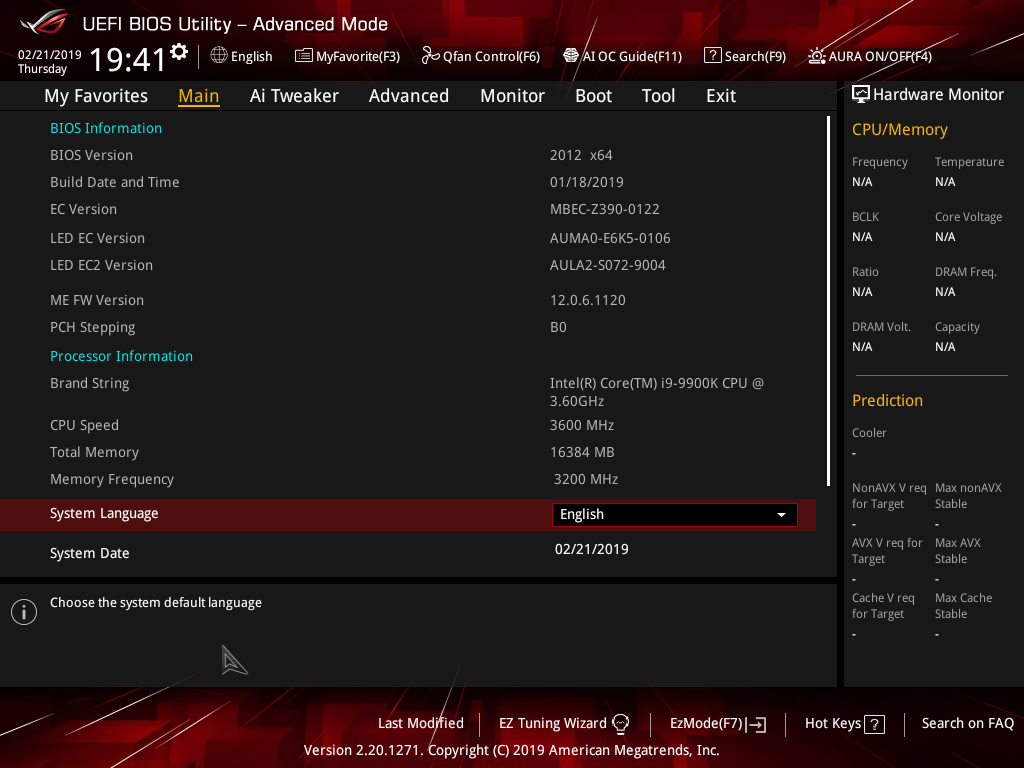Click Last Modified button
1024x768 pixels.
(x=421, y=724)
